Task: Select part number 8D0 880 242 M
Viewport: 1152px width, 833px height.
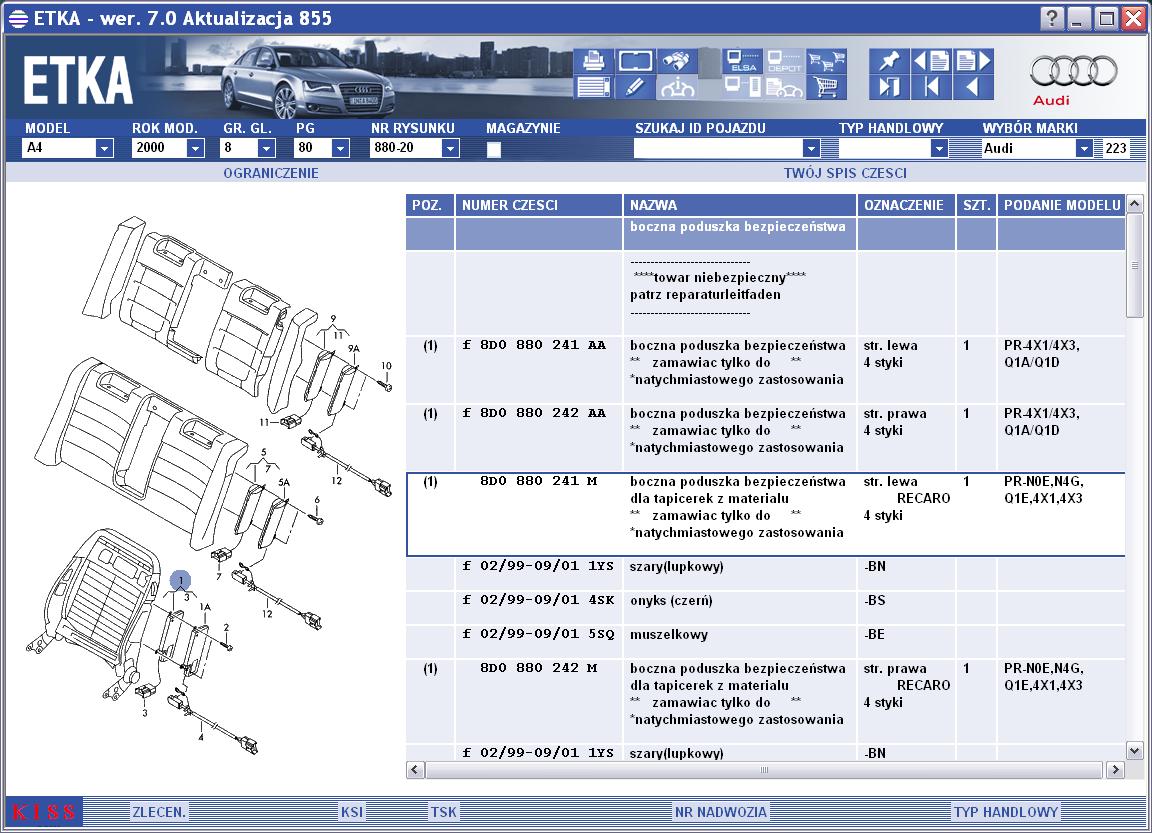Action: [538, 668]
